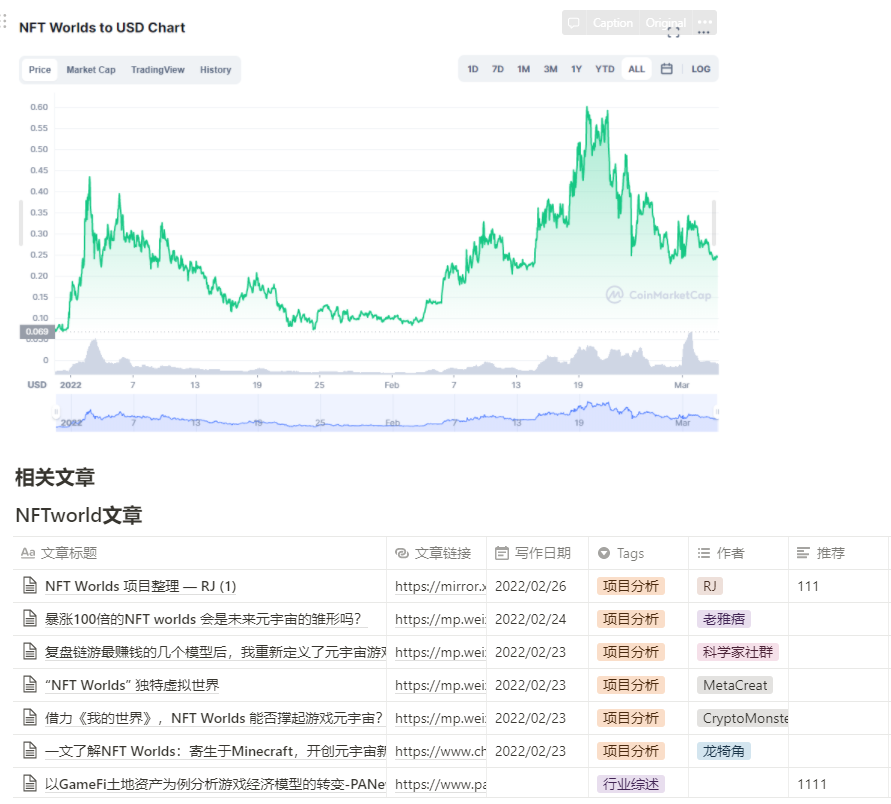Toggle the LOG scale option
The width and height of the screenshot is (891, 804).
[701, 69]
